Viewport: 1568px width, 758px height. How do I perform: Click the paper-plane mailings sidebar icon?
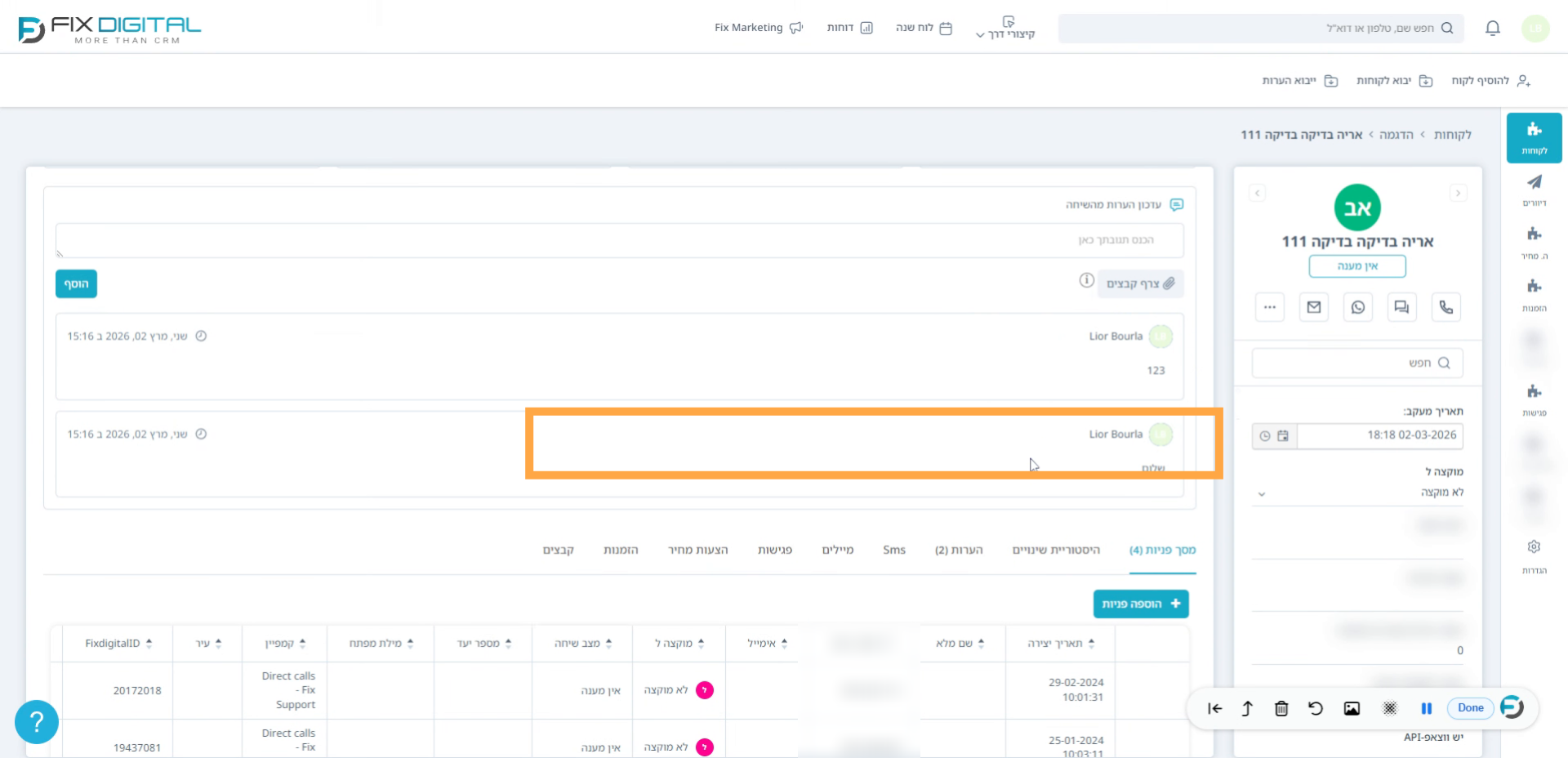pos(1534,182)
